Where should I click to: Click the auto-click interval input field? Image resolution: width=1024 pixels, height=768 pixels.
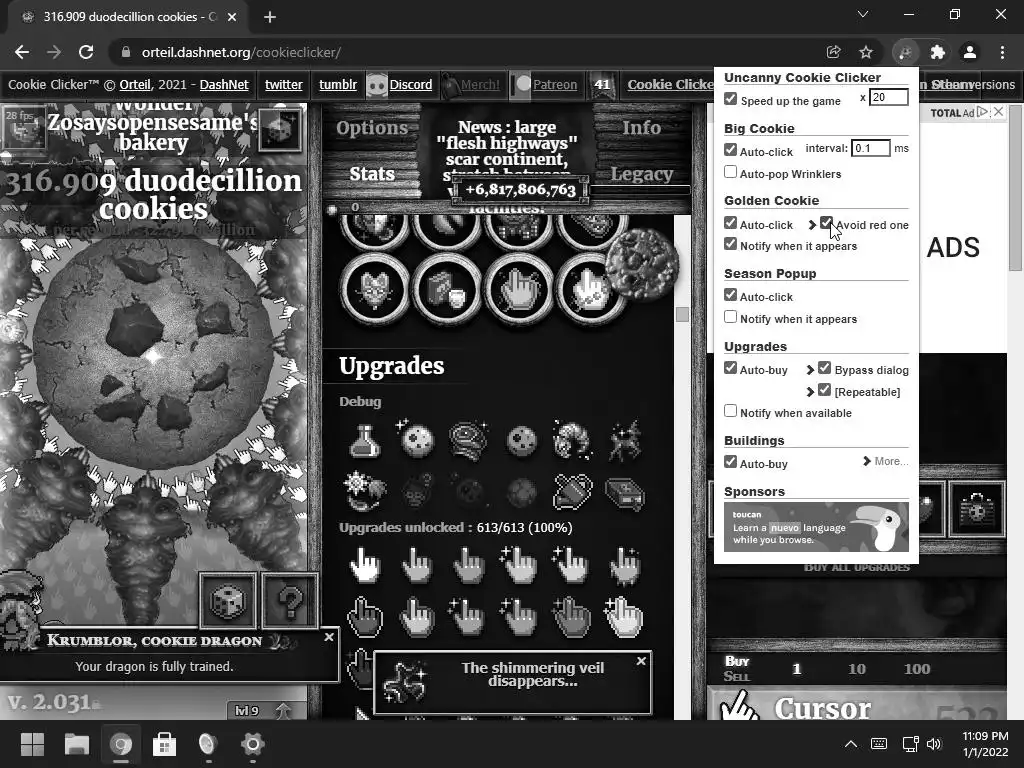tap(871, 148)
